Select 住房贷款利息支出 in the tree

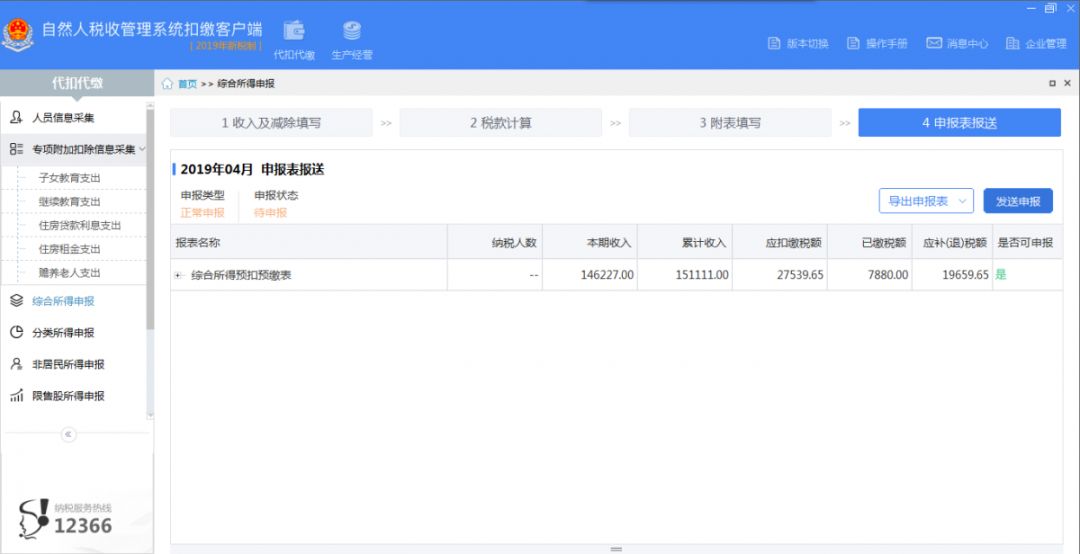(x=80, y=225)
